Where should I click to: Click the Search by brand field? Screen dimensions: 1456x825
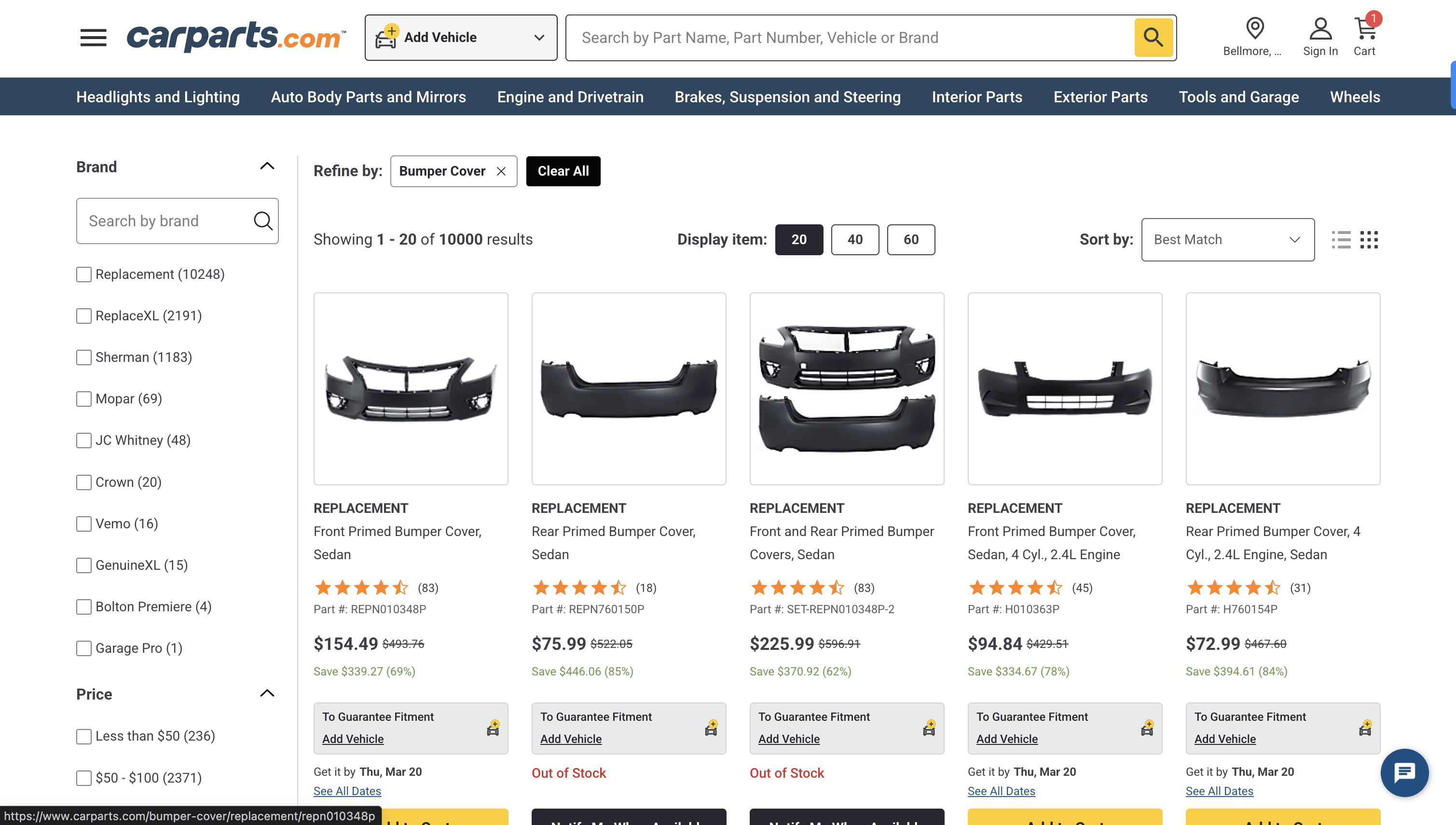pos(167,221)
